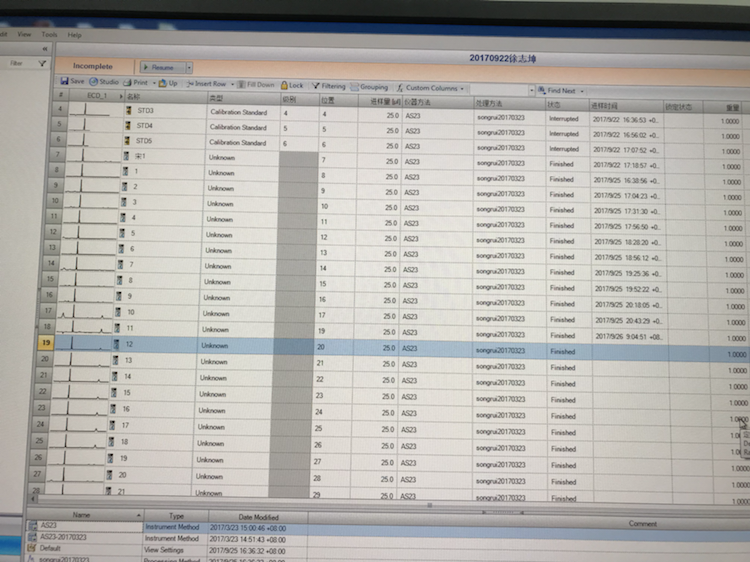The image size is (750, 562).
Task: Click the standard icon beside STD5
Action: 127,141
